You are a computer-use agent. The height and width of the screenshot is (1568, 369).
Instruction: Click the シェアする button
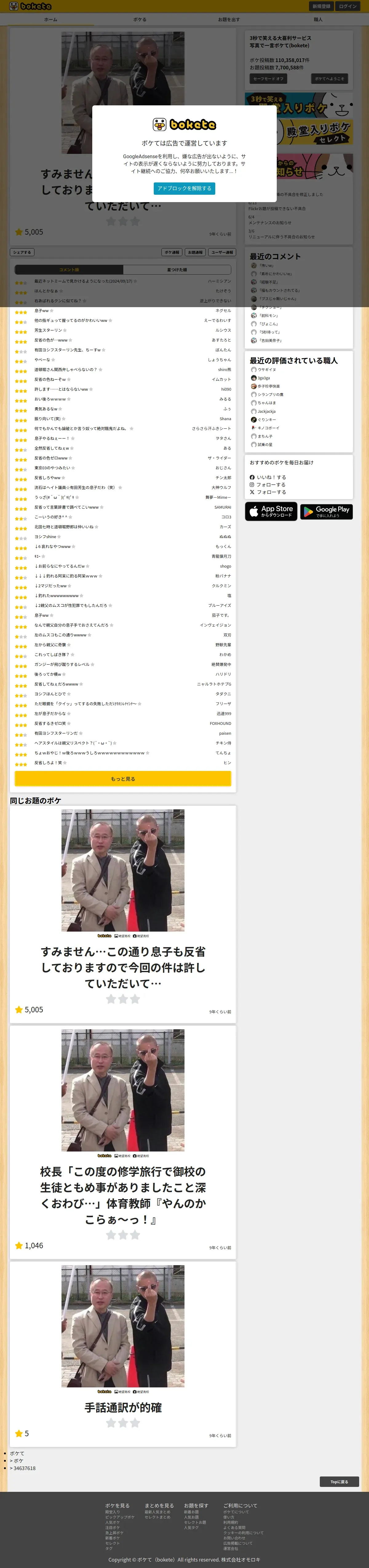pos(21,252)
